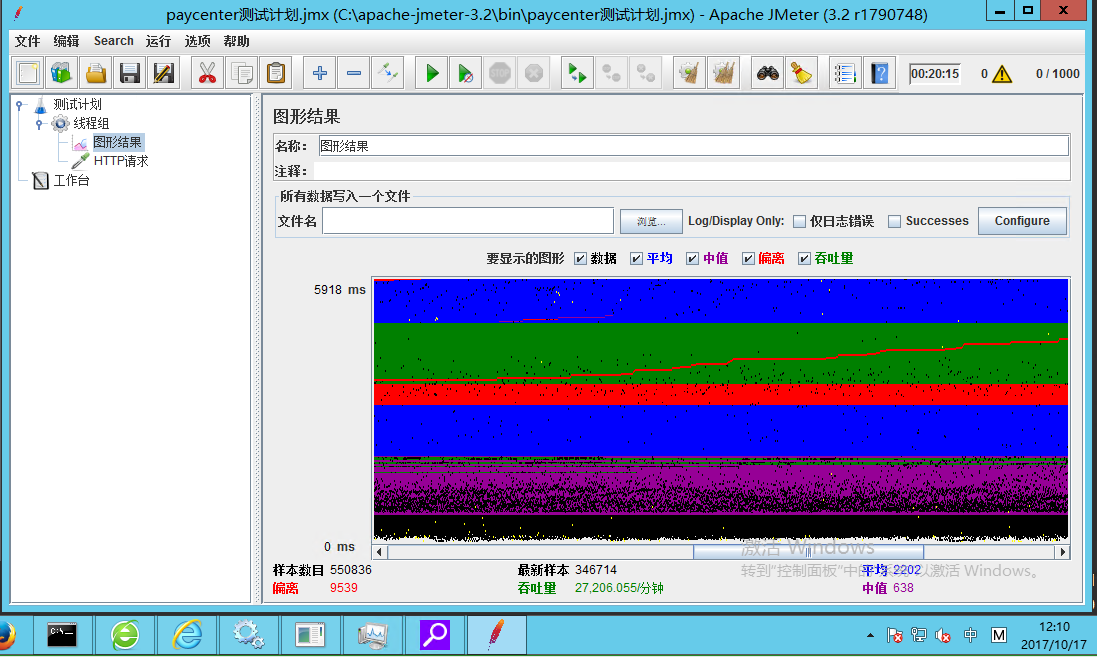Click Start no pauses icon

coord(465,73)
